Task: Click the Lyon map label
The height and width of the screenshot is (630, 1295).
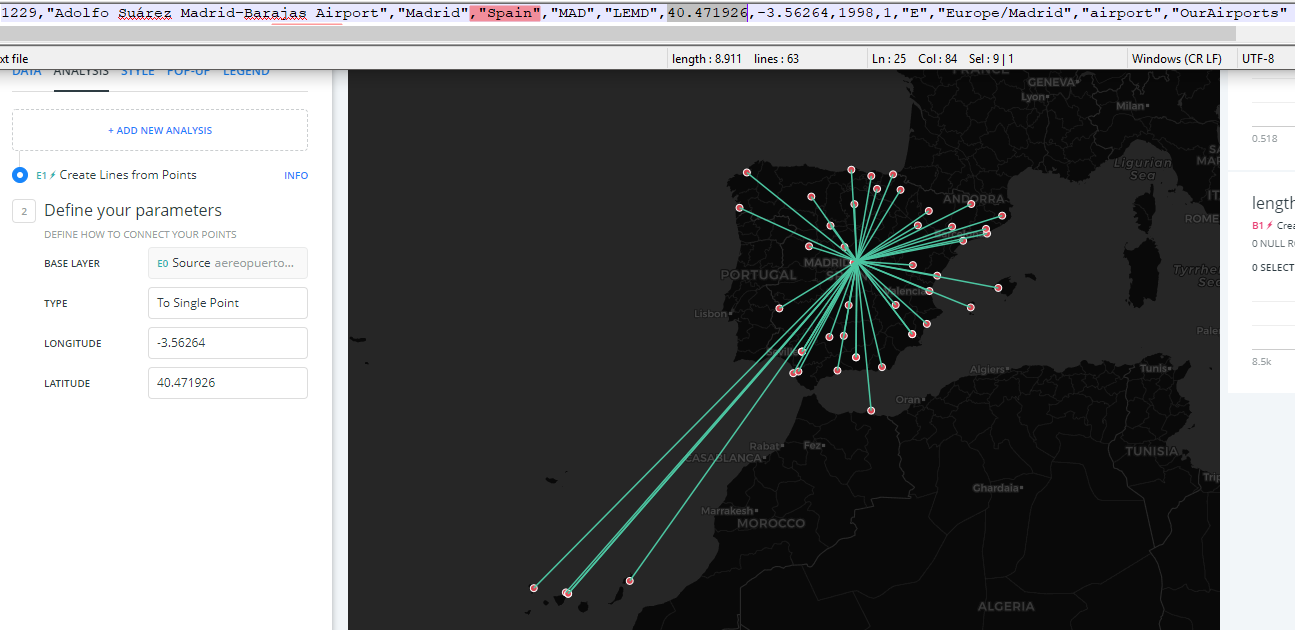Action: [x=1034, y=98]
